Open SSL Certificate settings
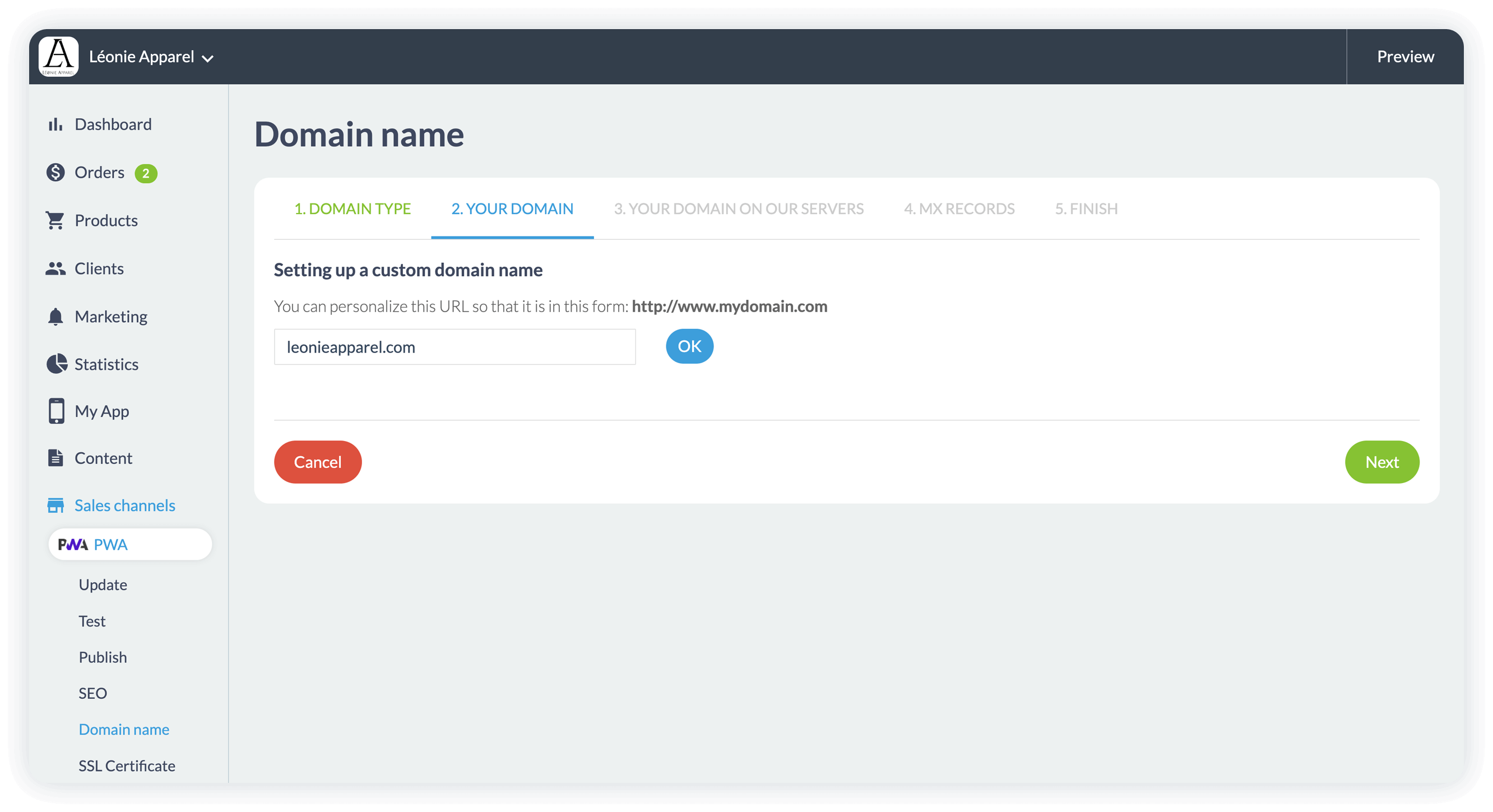This screenshot has width=1493, height=812. pos(127,765)
